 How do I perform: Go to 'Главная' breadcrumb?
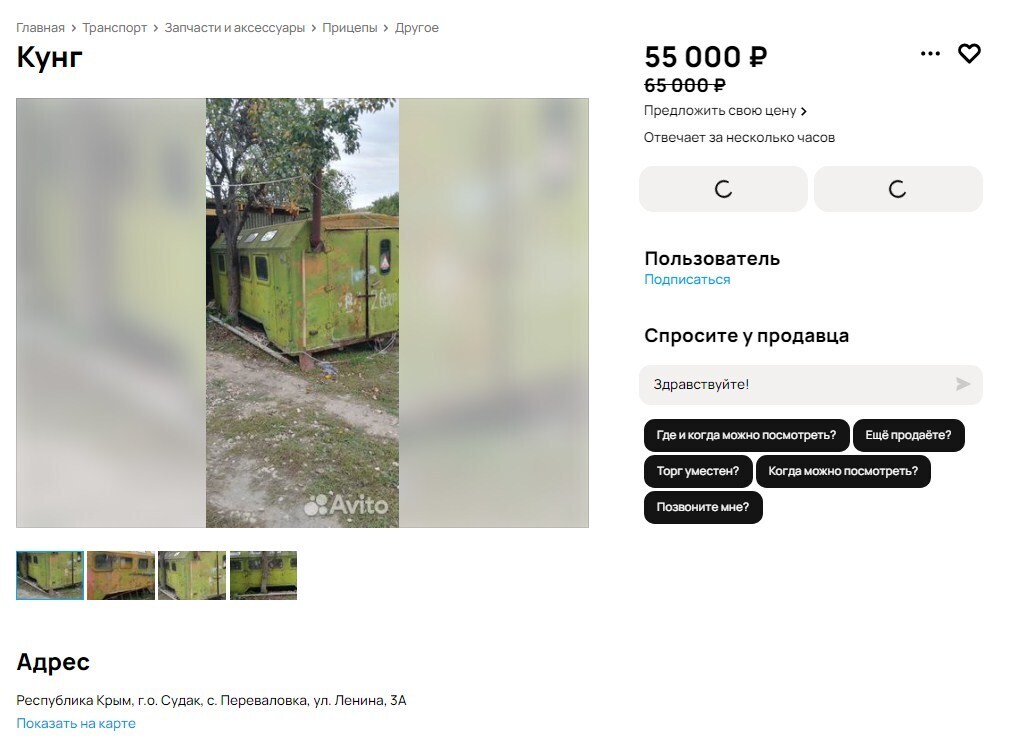click(x=40, y=28)
